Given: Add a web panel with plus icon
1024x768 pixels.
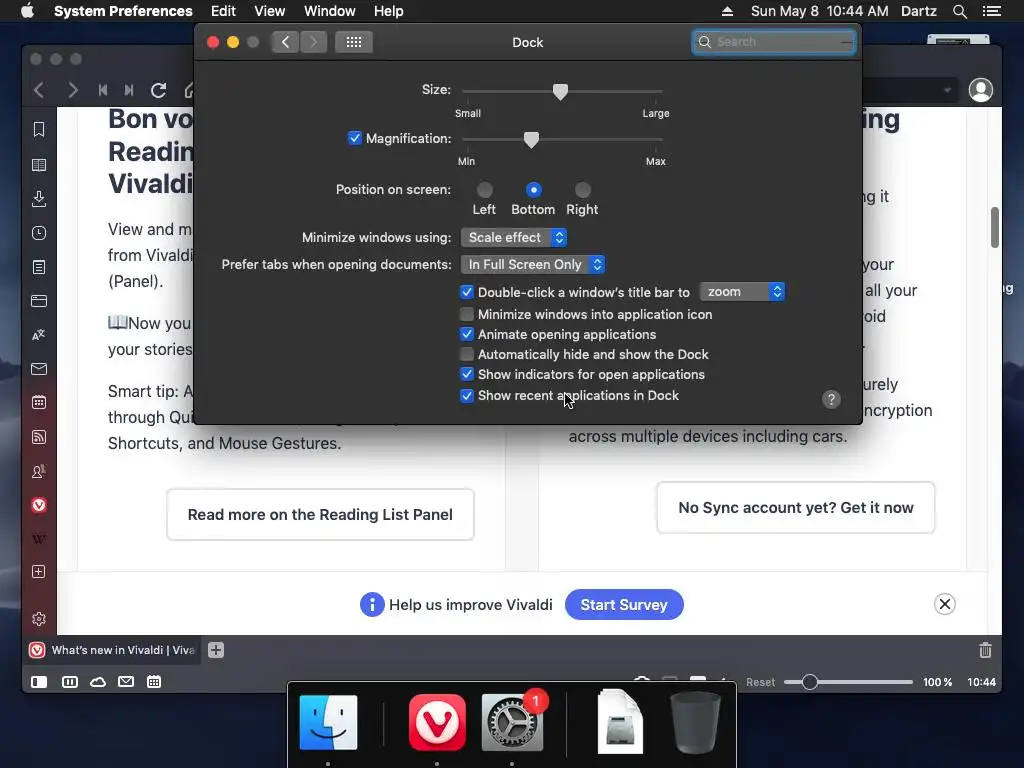Looking at the screenshot, I should 39,571.
